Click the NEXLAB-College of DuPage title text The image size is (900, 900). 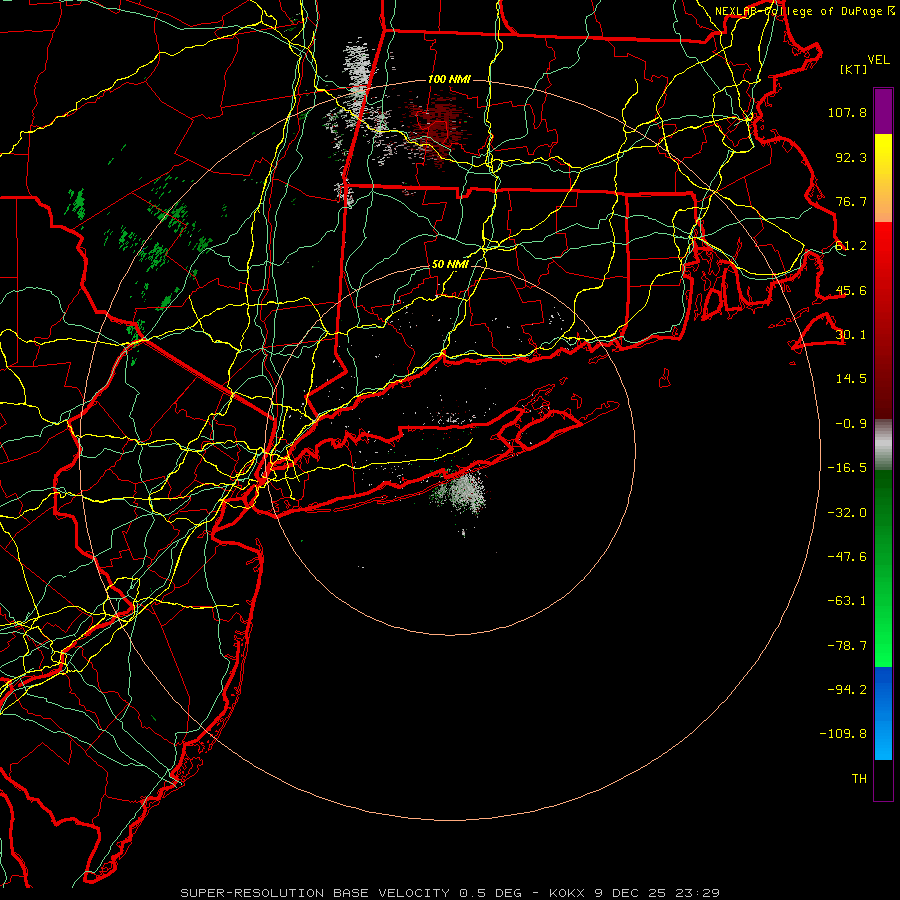click(x=804, y=11)
